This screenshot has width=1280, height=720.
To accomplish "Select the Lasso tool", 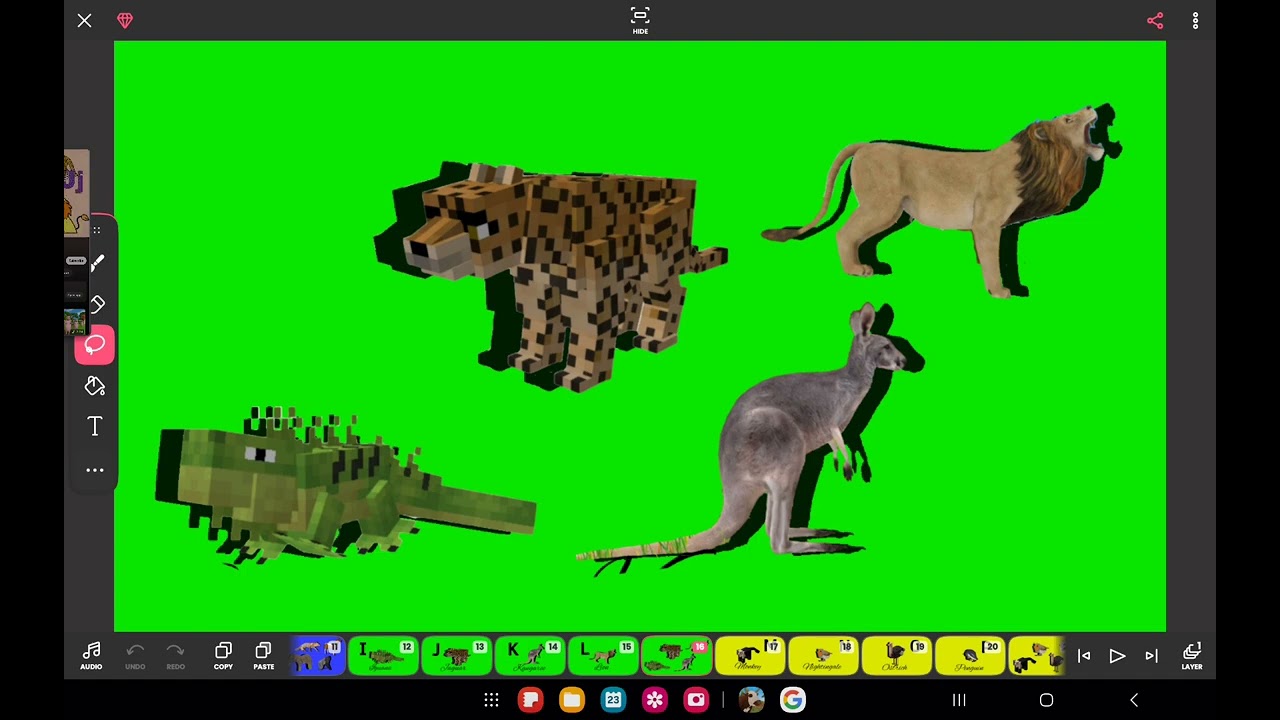I will 95,345.
